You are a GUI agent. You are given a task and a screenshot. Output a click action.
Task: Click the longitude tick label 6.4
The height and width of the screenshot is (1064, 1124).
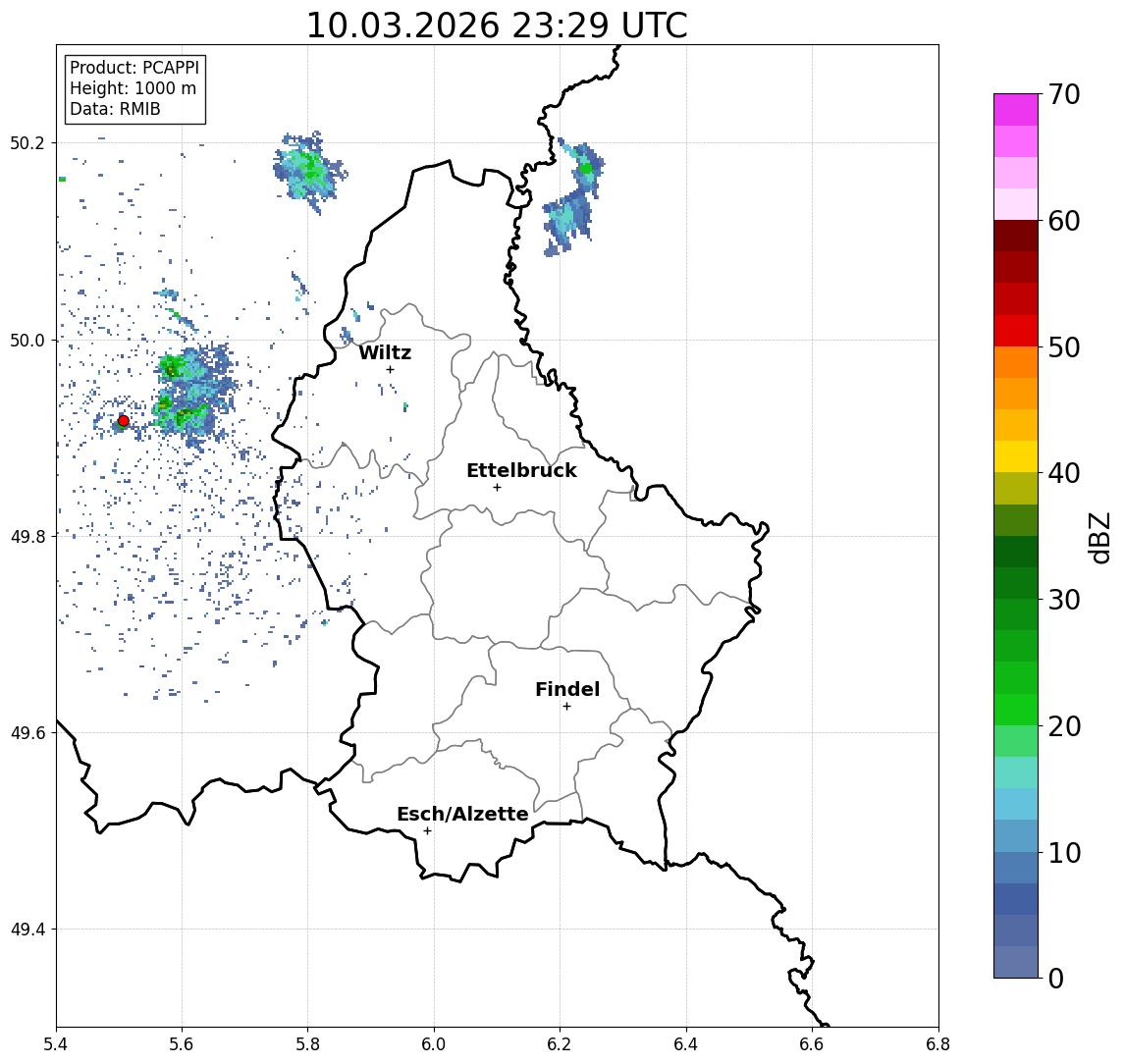(x=686, y=1044)
